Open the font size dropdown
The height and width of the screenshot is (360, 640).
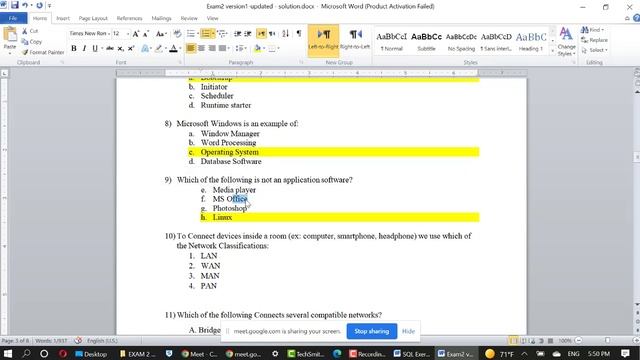click(x=127, y=33)
